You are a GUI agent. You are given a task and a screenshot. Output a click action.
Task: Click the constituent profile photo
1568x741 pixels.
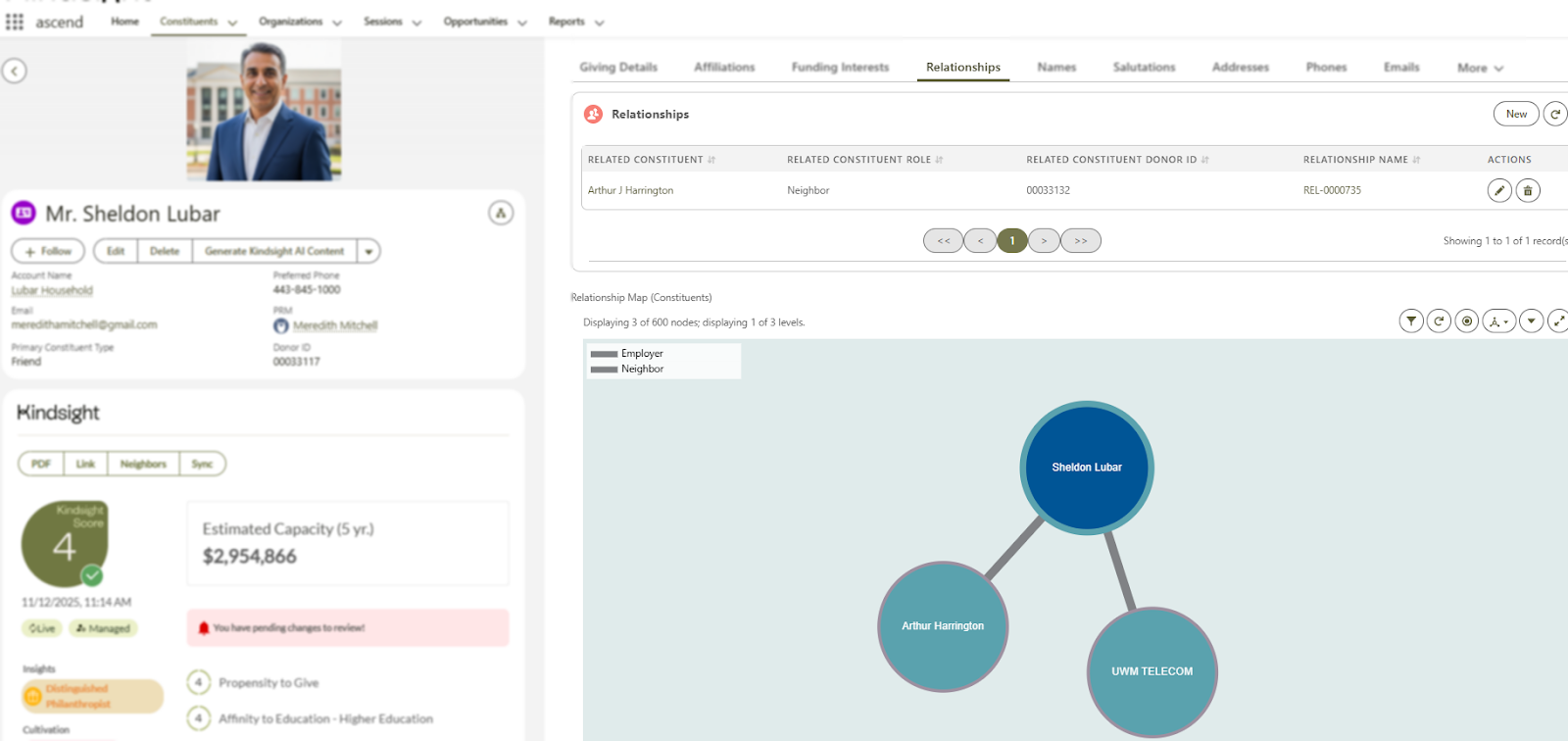[x=264, y=110]
